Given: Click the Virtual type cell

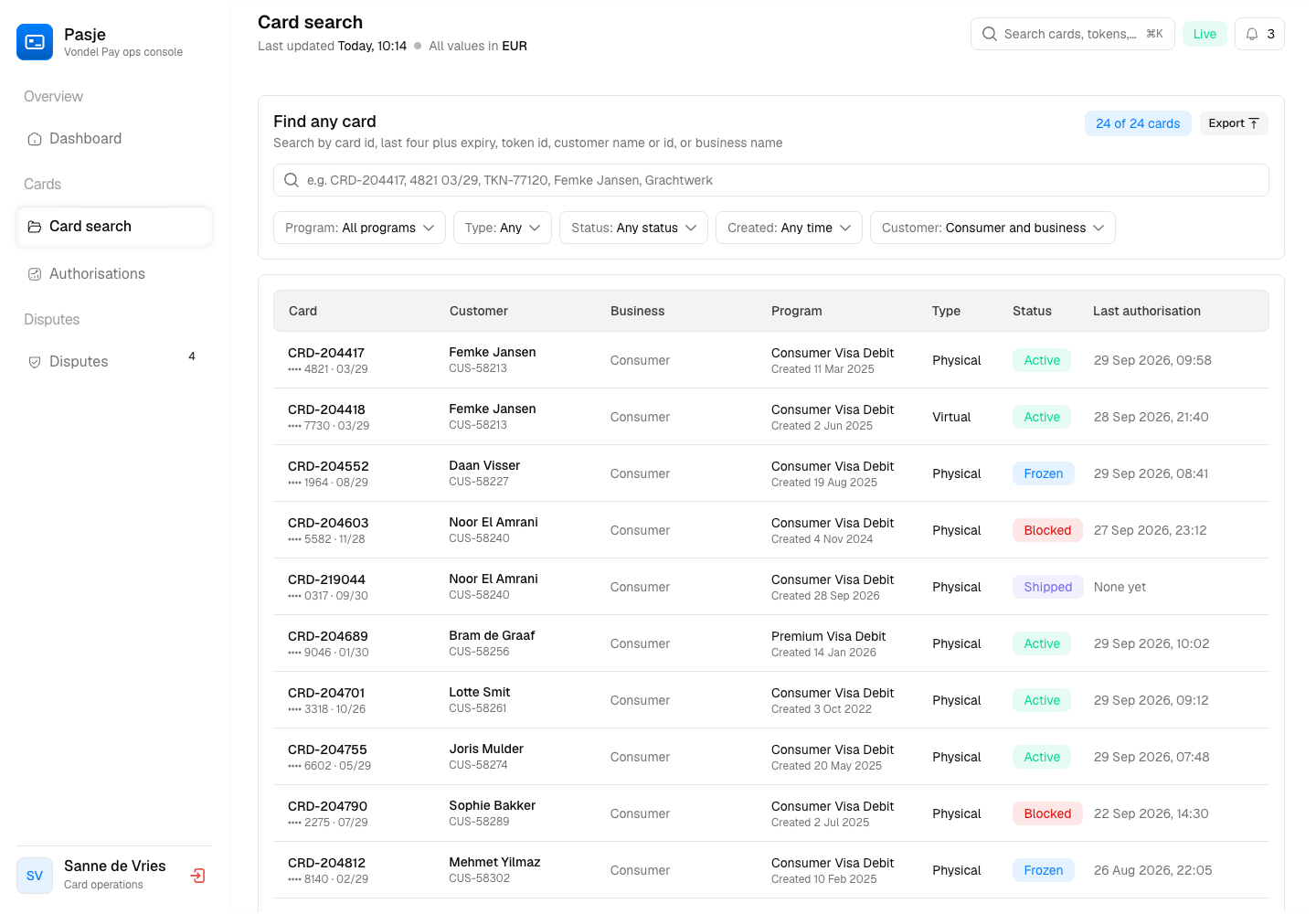Looking at the screenshot, I should click(951, 417).
